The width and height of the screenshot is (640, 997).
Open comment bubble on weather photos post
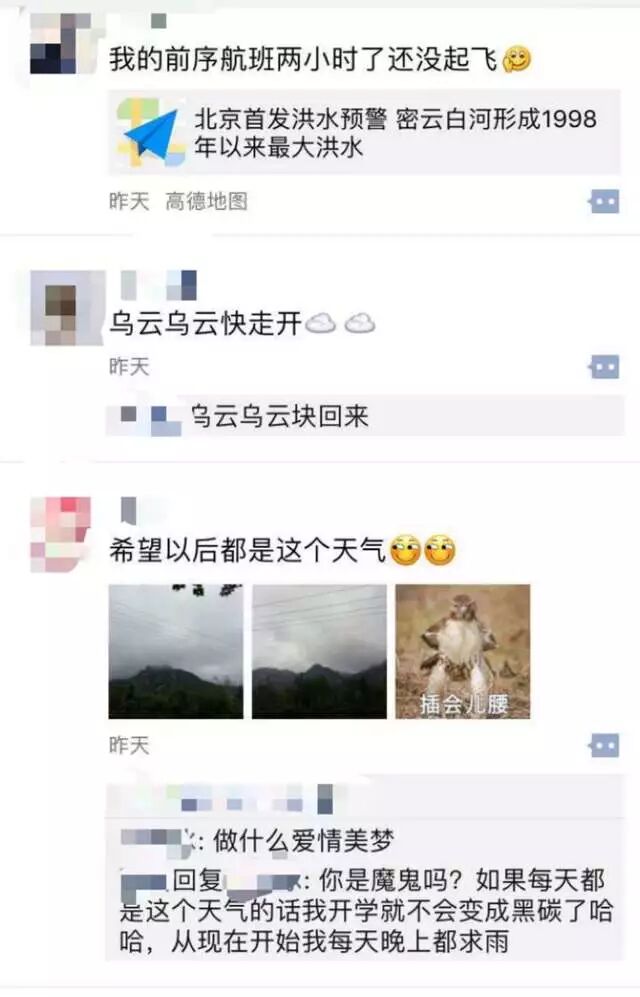click(603, 745)
